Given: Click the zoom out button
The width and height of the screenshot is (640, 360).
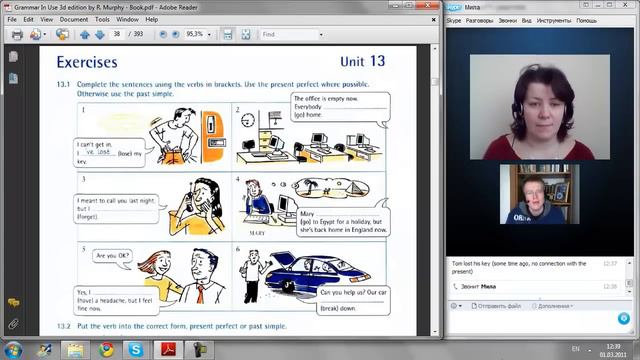Looking at the screenshot, I should pos(163,34).
